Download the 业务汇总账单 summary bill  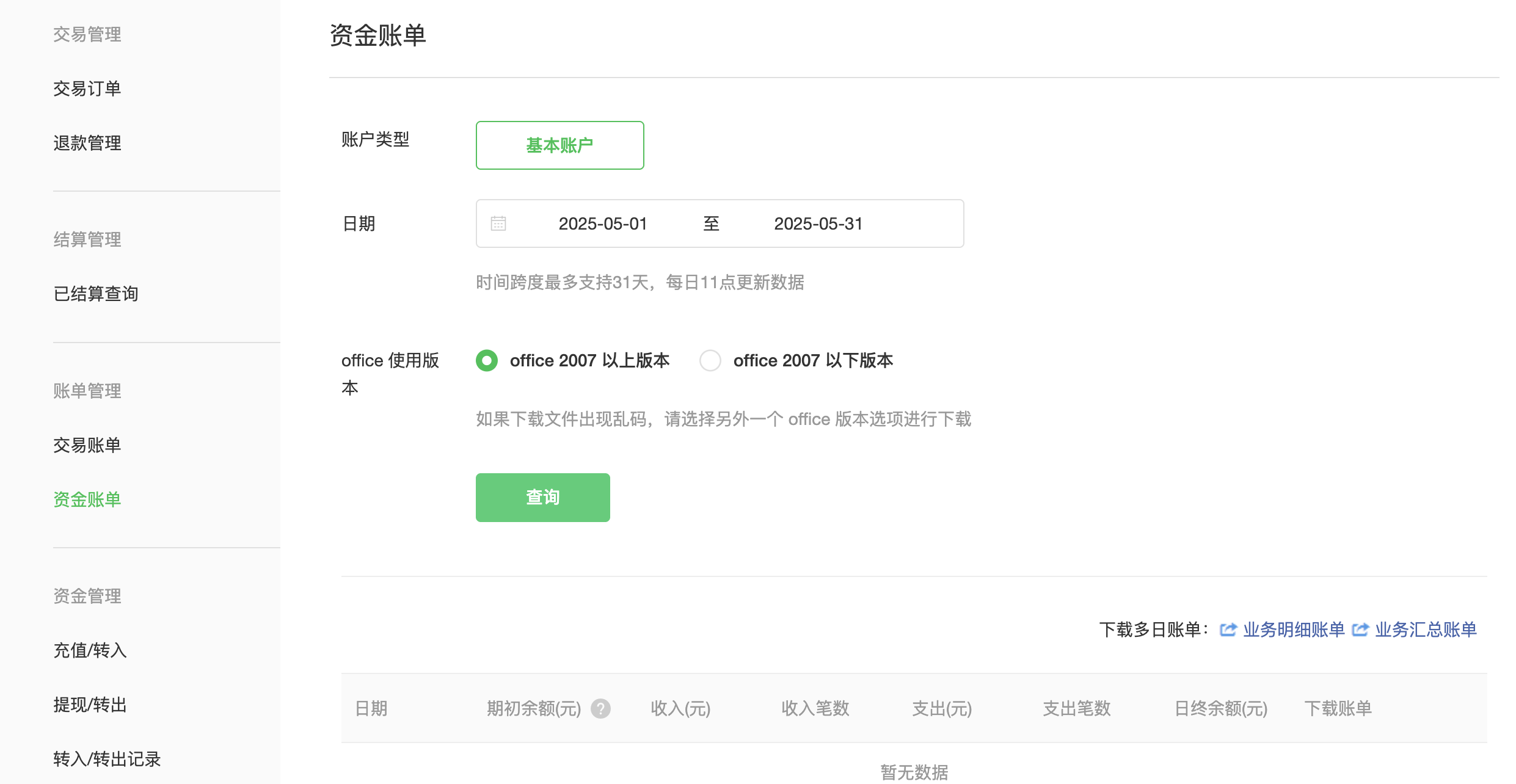(1426, 630)
